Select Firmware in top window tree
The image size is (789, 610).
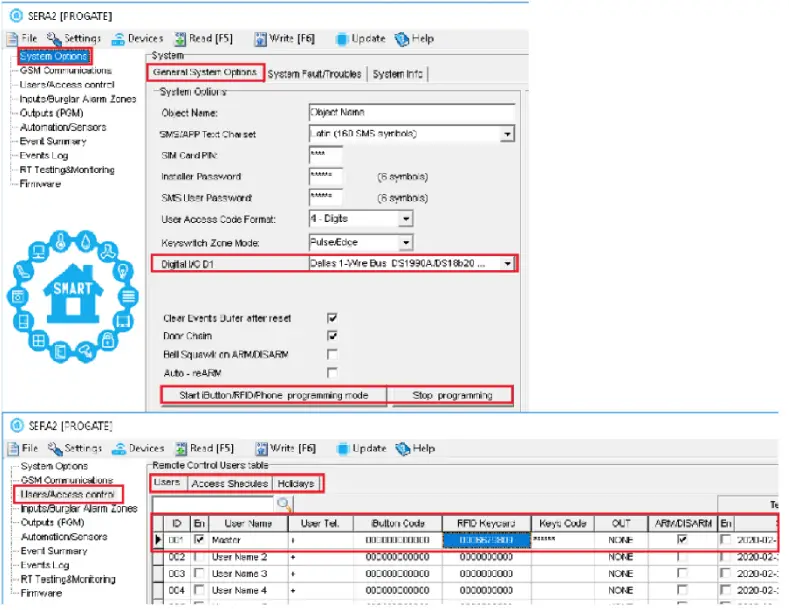coord(40,184)
